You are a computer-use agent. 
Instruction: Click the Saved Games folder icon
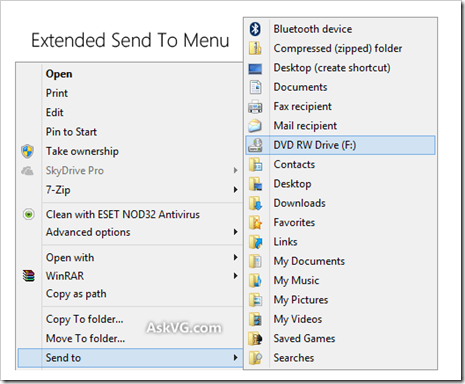256,339
